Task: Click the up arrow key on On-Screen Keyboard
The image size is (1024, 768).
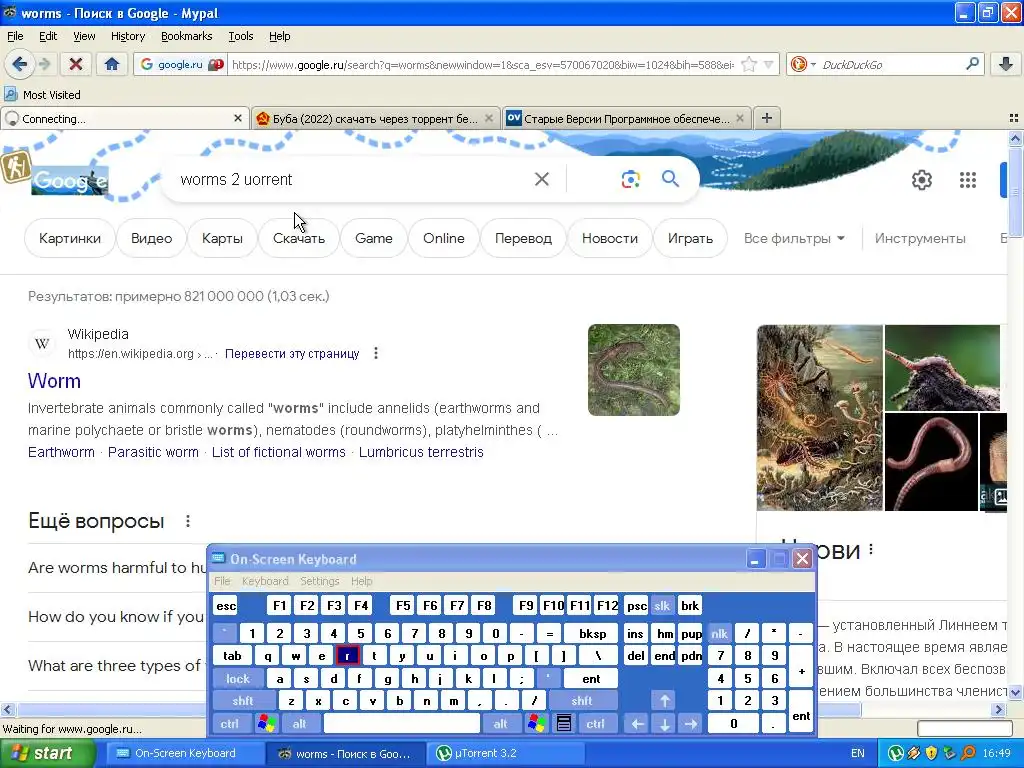Action: point(664,701)
